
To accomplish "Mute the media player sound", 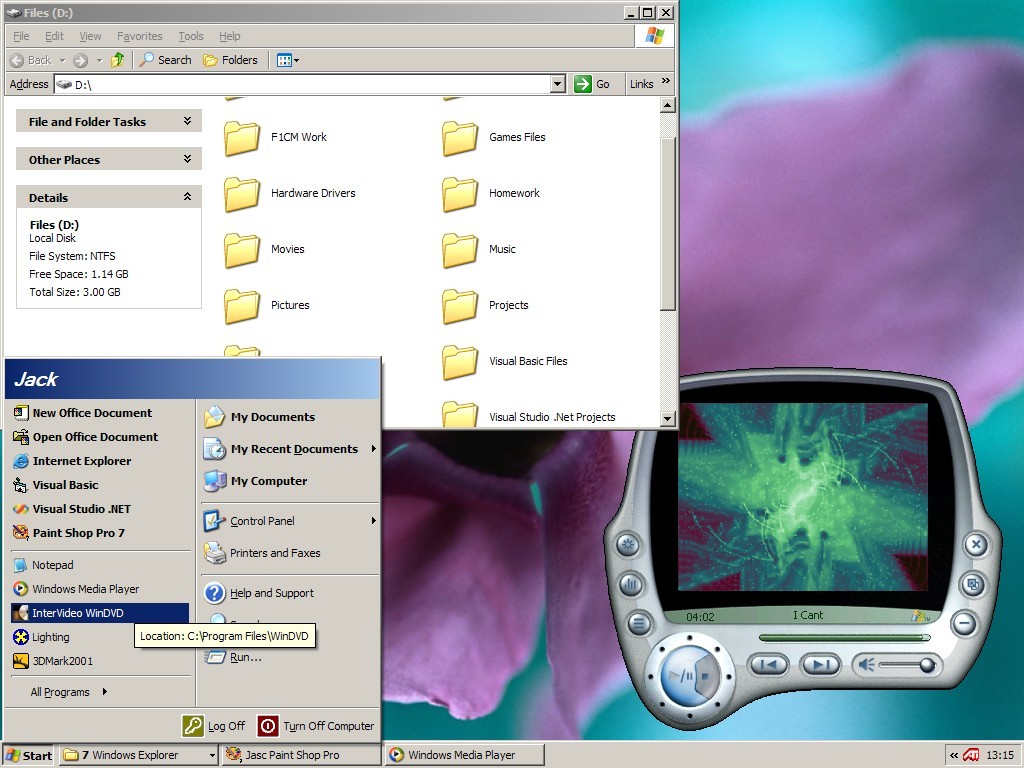I will tap(866, 665).
